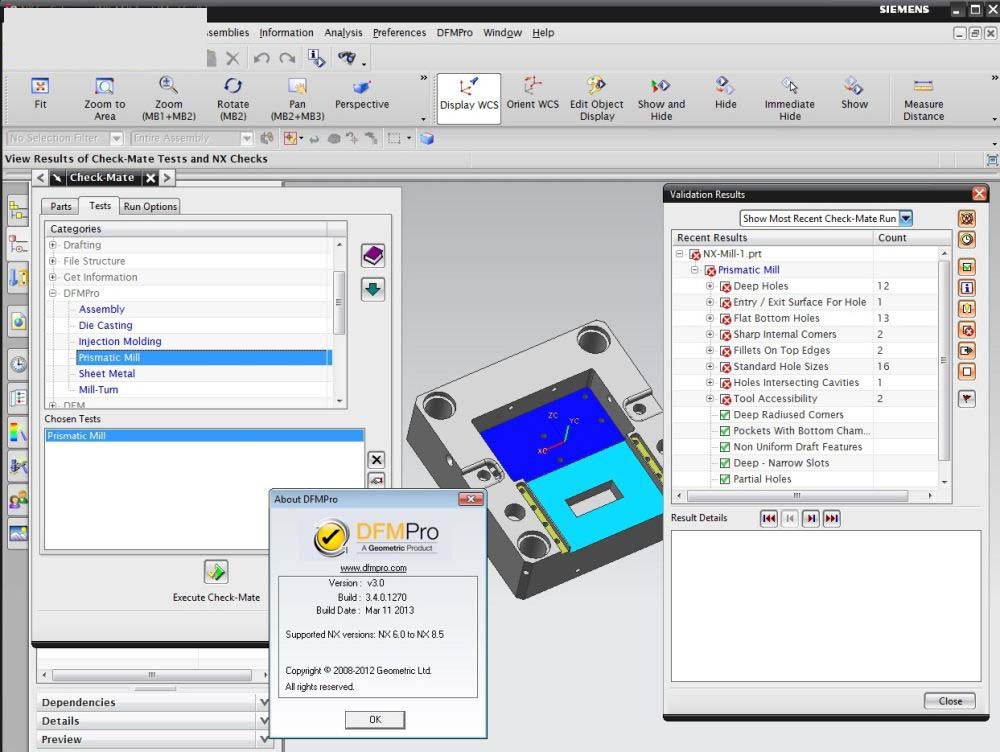
Task: Switch to the Run Options tab
Action: (x=150, y=206)
